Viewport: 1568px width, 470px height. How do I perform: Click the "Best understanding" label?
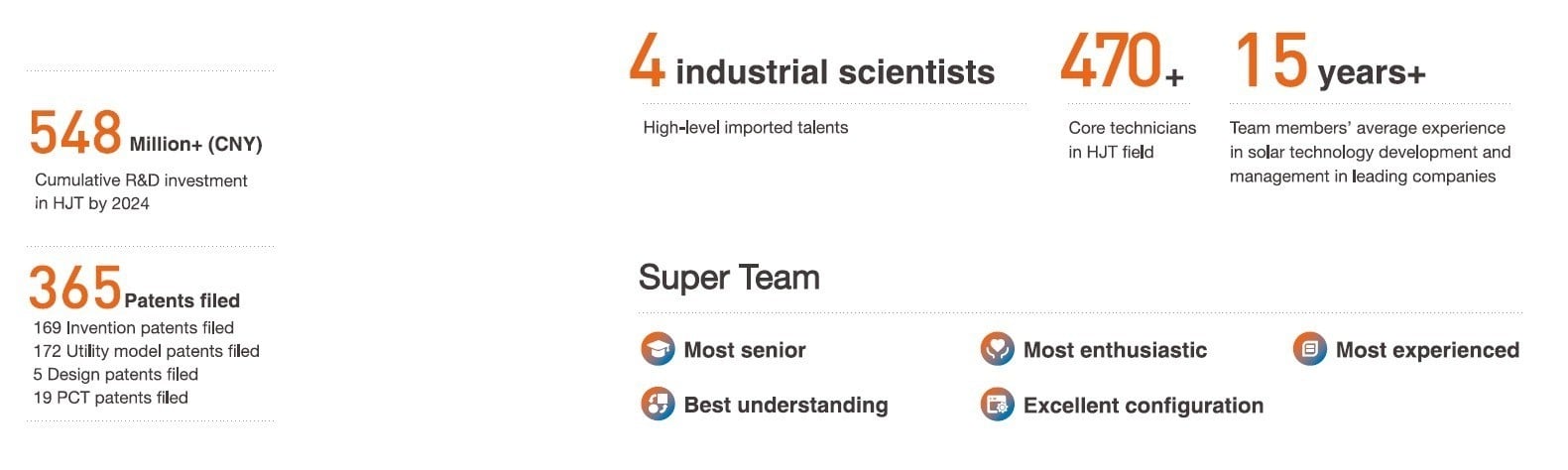785,405
